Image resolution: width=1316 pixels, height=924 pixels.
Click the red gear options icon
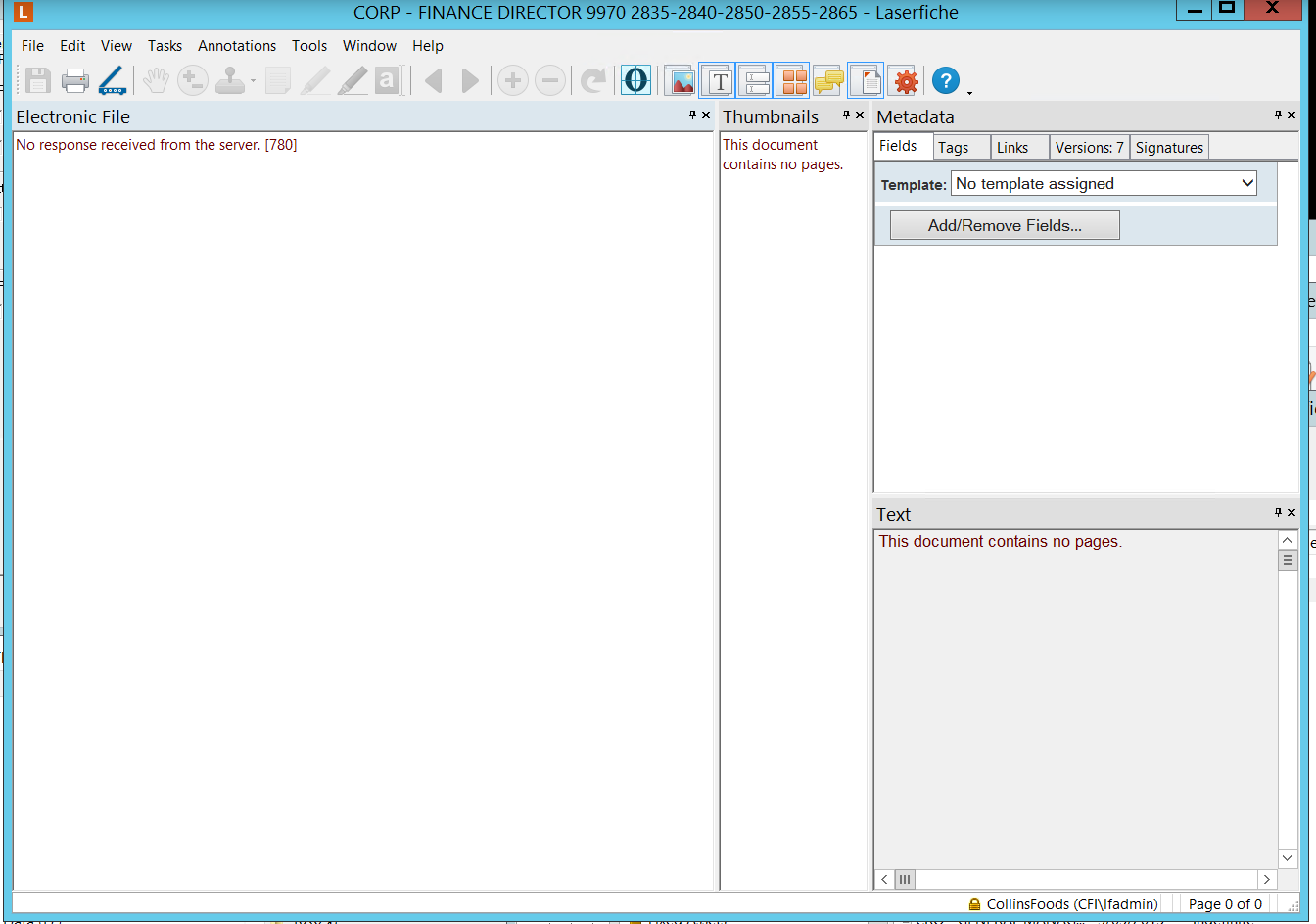click(x=906, y=81)
